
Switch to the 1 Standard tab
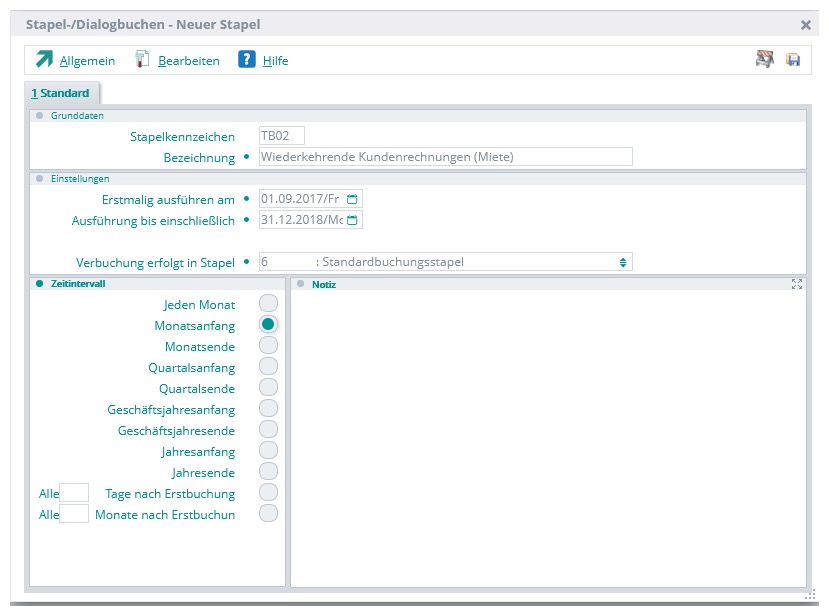click(60, 93)
